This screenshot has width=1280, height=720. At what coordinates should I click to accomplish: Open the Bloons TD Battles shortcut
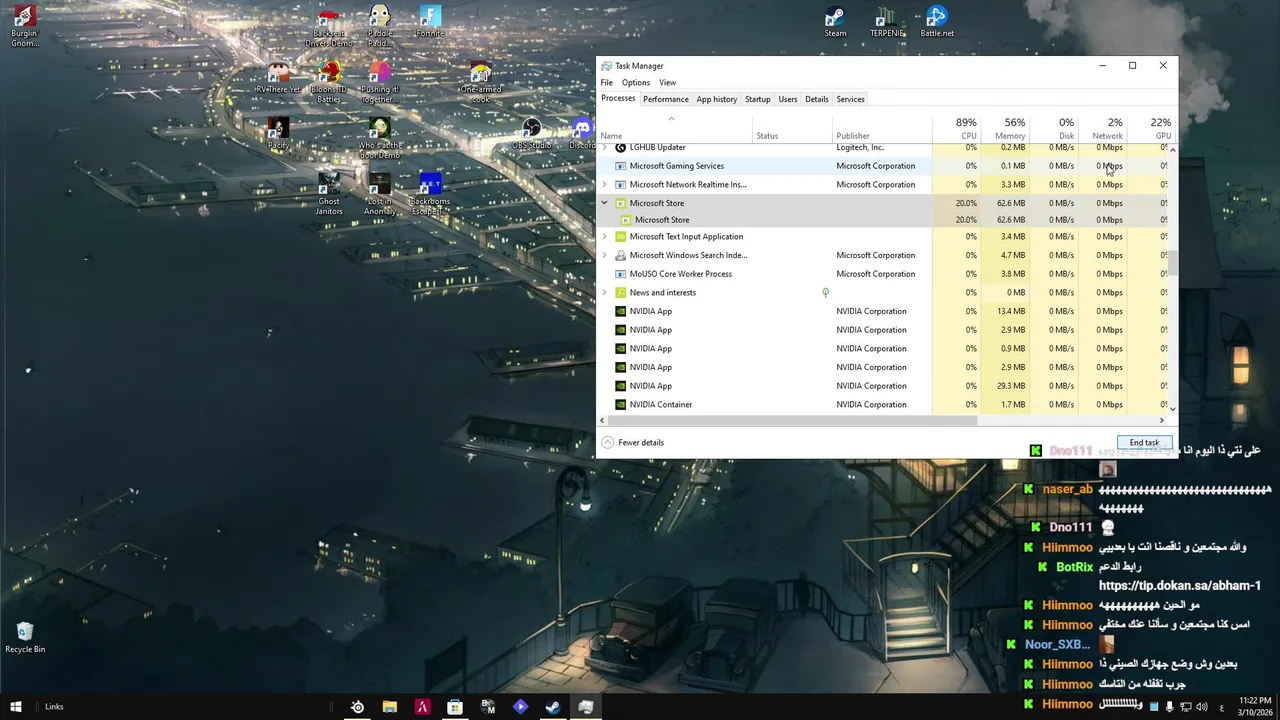click(x=329, y=83)
